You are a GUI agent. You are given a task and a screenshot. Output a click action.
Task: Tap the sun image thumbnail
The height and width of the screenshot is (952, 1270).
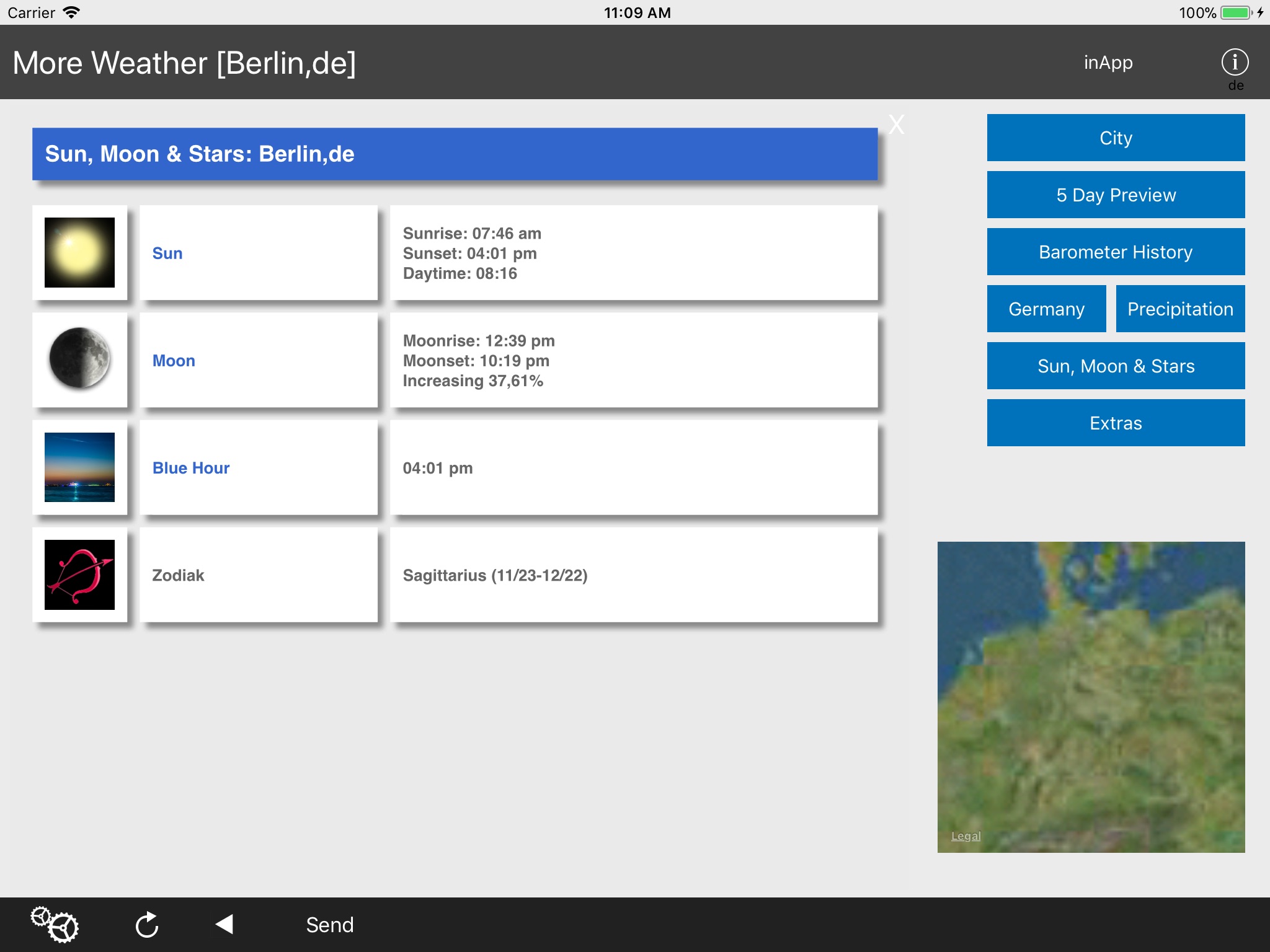[x=79, y=252]
